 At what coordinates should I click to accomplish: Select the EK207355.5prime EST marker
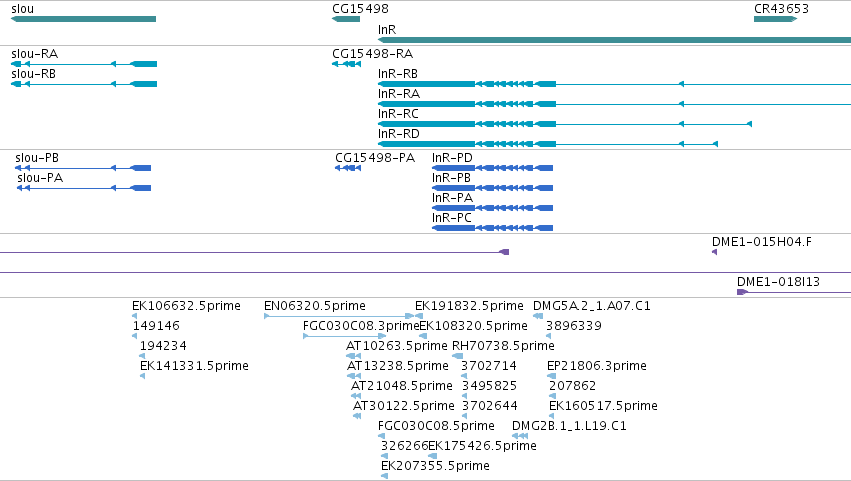coord(384,476)
